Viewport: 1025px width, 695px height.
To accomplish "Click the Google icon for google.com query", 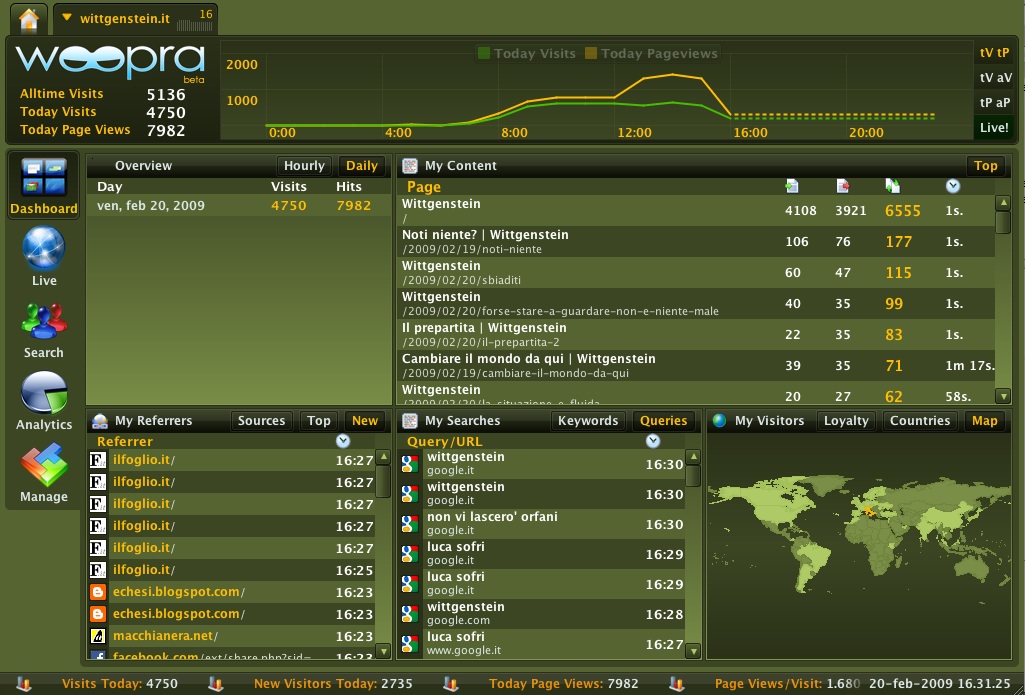I will [x=410, y=615].
